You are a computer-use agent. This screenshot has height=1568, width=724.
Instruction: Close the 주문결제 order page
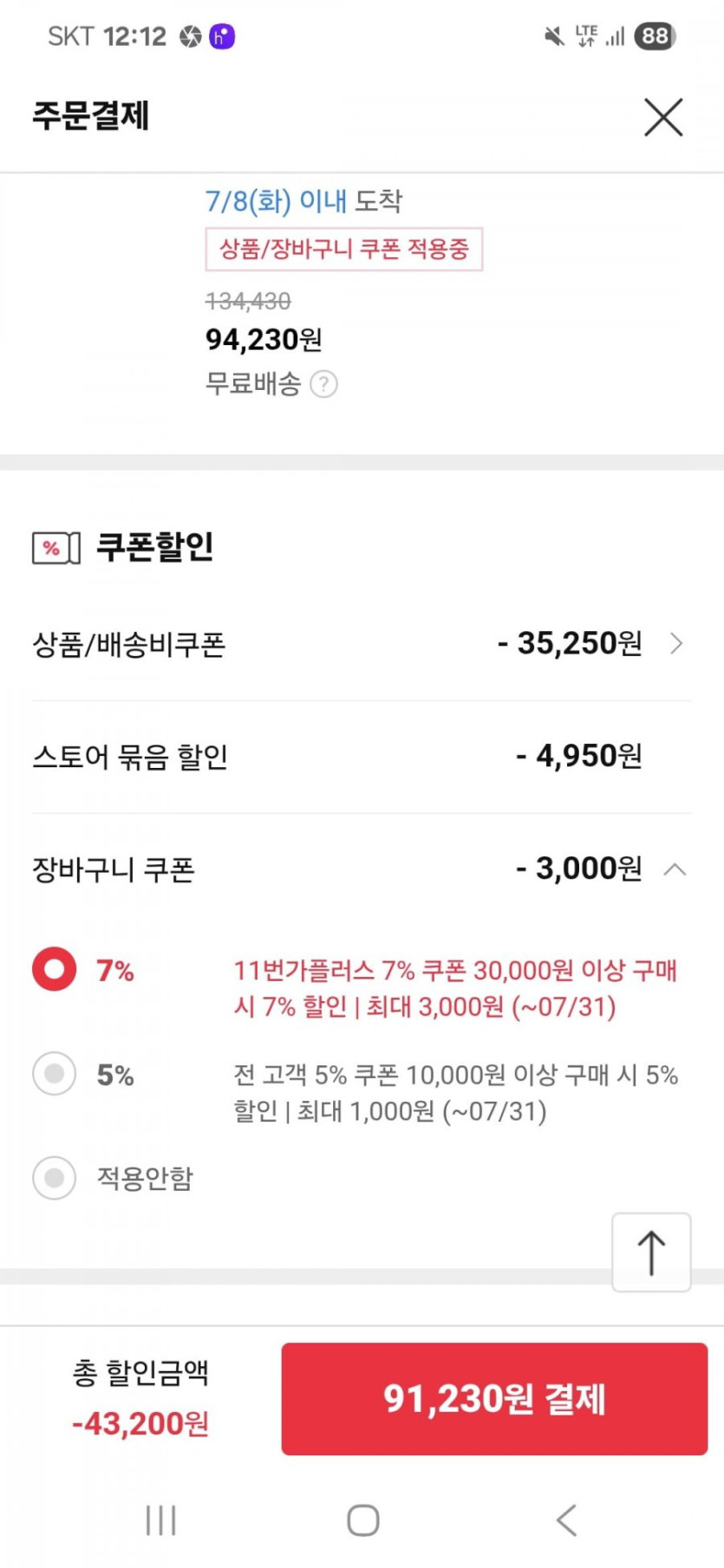coord(663,117)
